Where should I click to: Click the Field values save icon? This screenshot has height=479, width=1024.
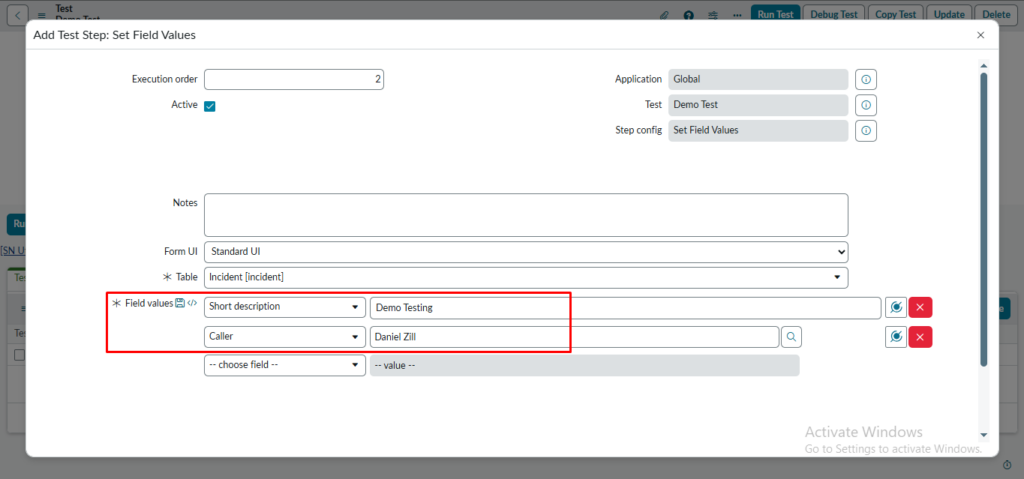click(180, 303)
